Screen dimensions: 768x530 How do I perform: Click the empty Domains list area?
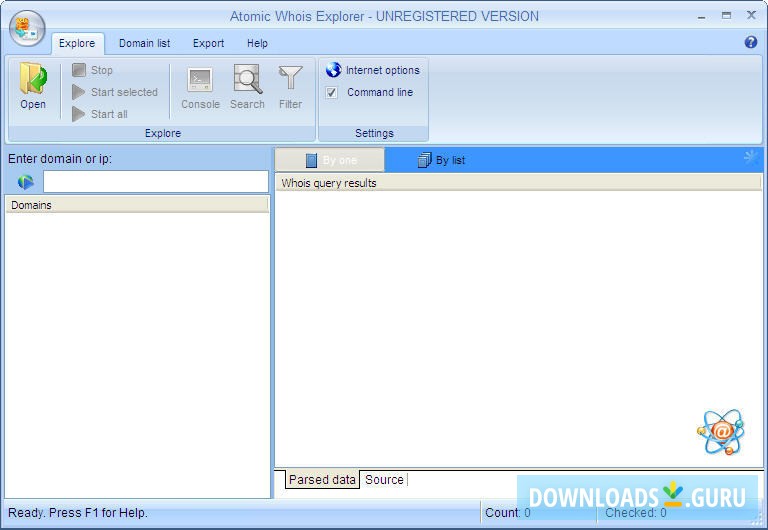(x=137, y=355)
